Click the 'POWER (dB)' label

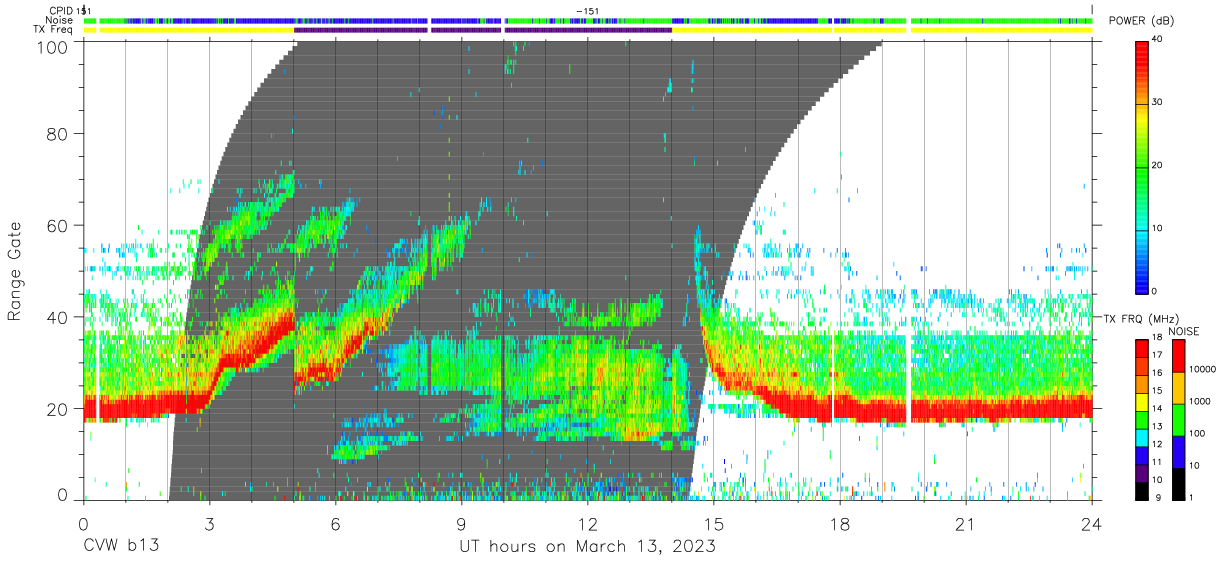point(1141,21)
